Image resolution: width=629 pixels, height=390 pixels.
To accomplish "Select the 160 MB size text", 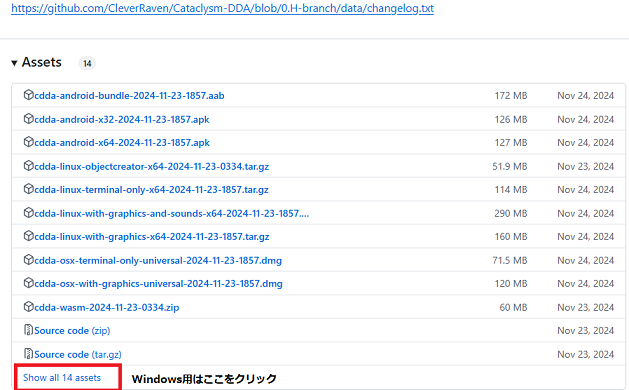I will coord(511,236).
